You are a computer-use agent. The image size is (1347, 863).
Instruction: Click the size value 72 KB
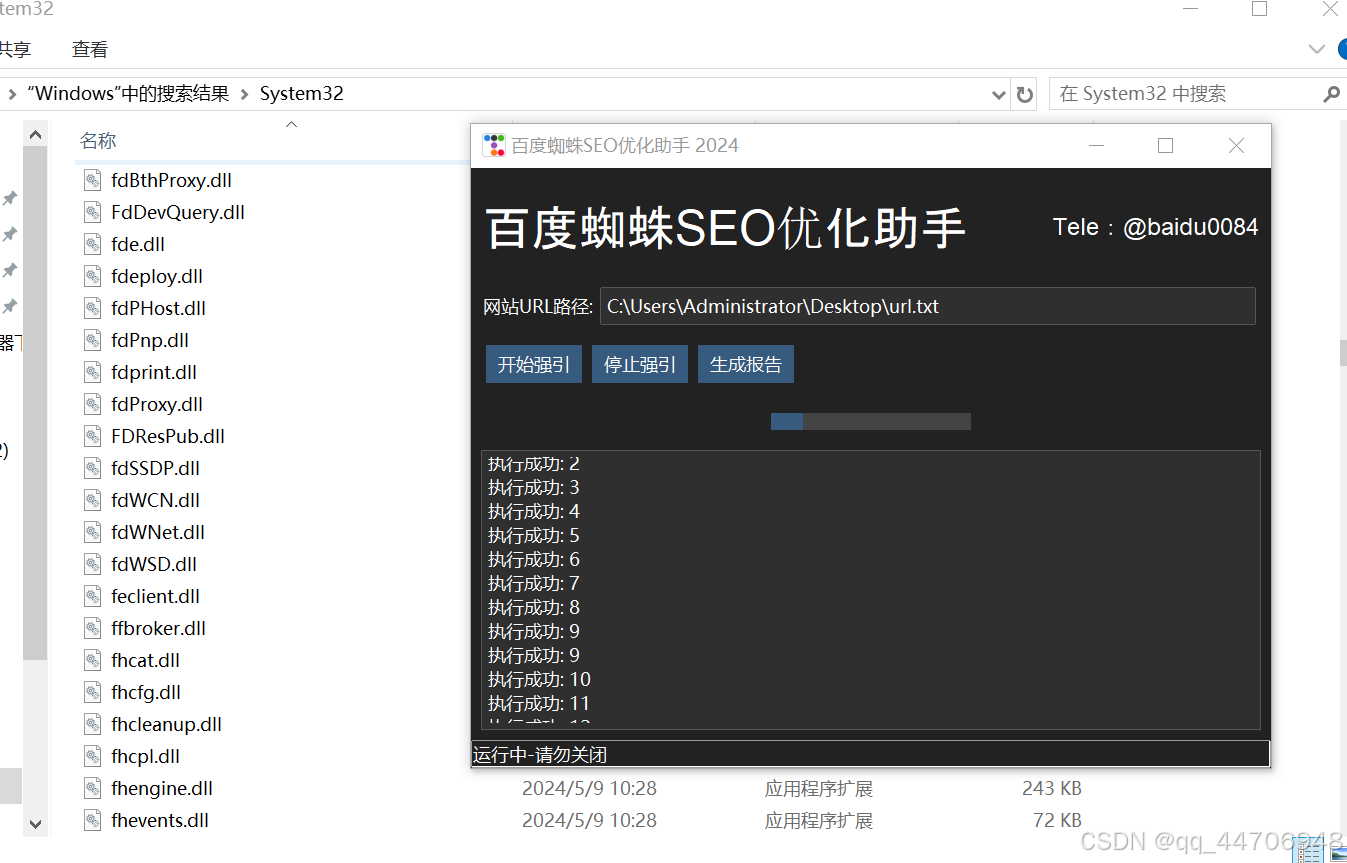pyautogui.click(x=1058, y=821)
